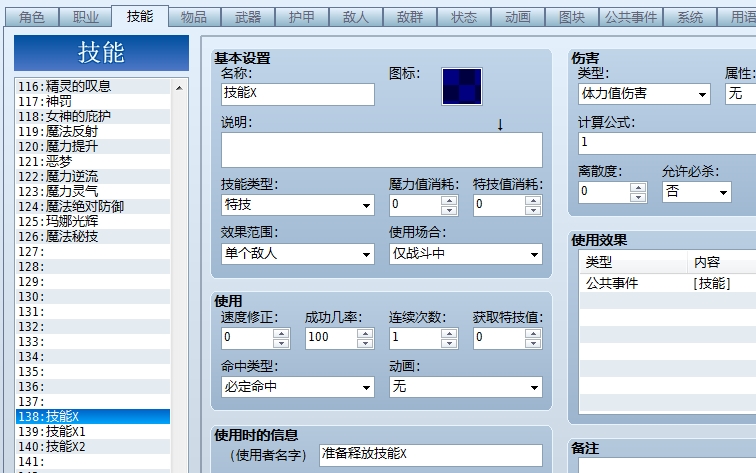Select skill 118:女神的庇护
The height and width of the screenshot is (473, 756).
pos(93,116)
